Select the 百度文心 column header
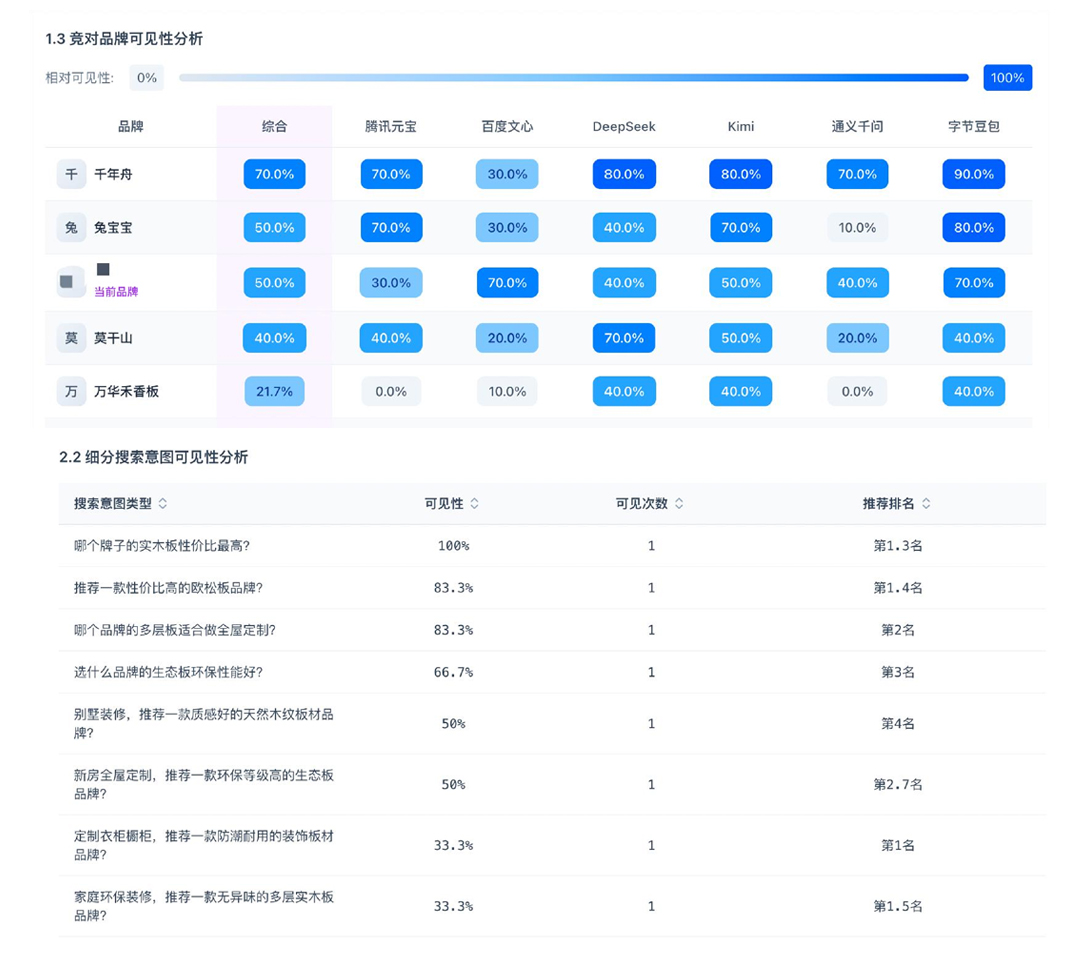Screen dimensions: 1077x963 [507, 126]
